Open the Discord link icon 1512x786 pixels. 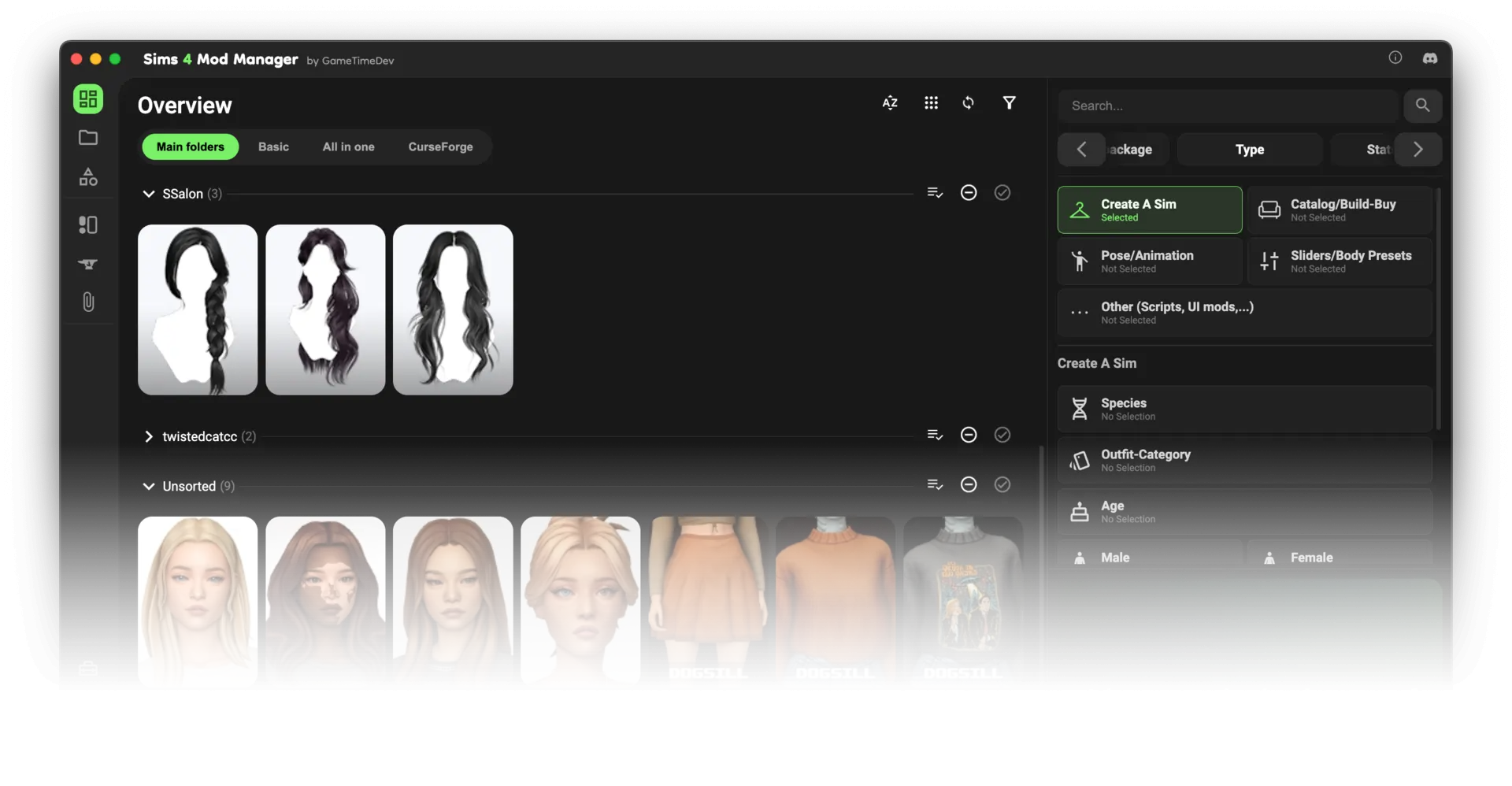[x=1430, y=58]
